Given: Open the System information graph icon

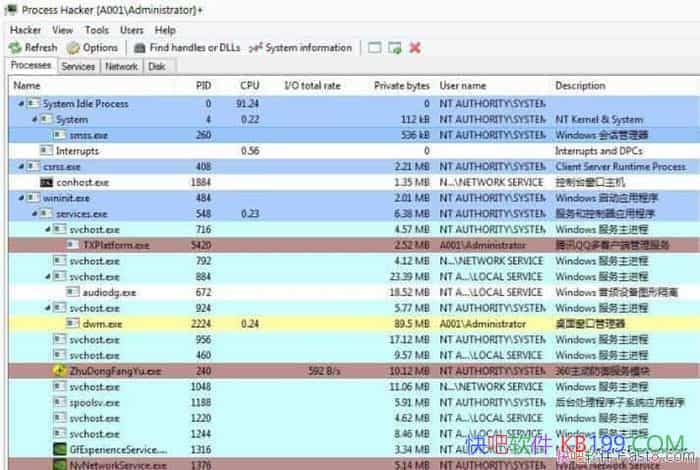Looking at the screenshot, I should 255,48.
